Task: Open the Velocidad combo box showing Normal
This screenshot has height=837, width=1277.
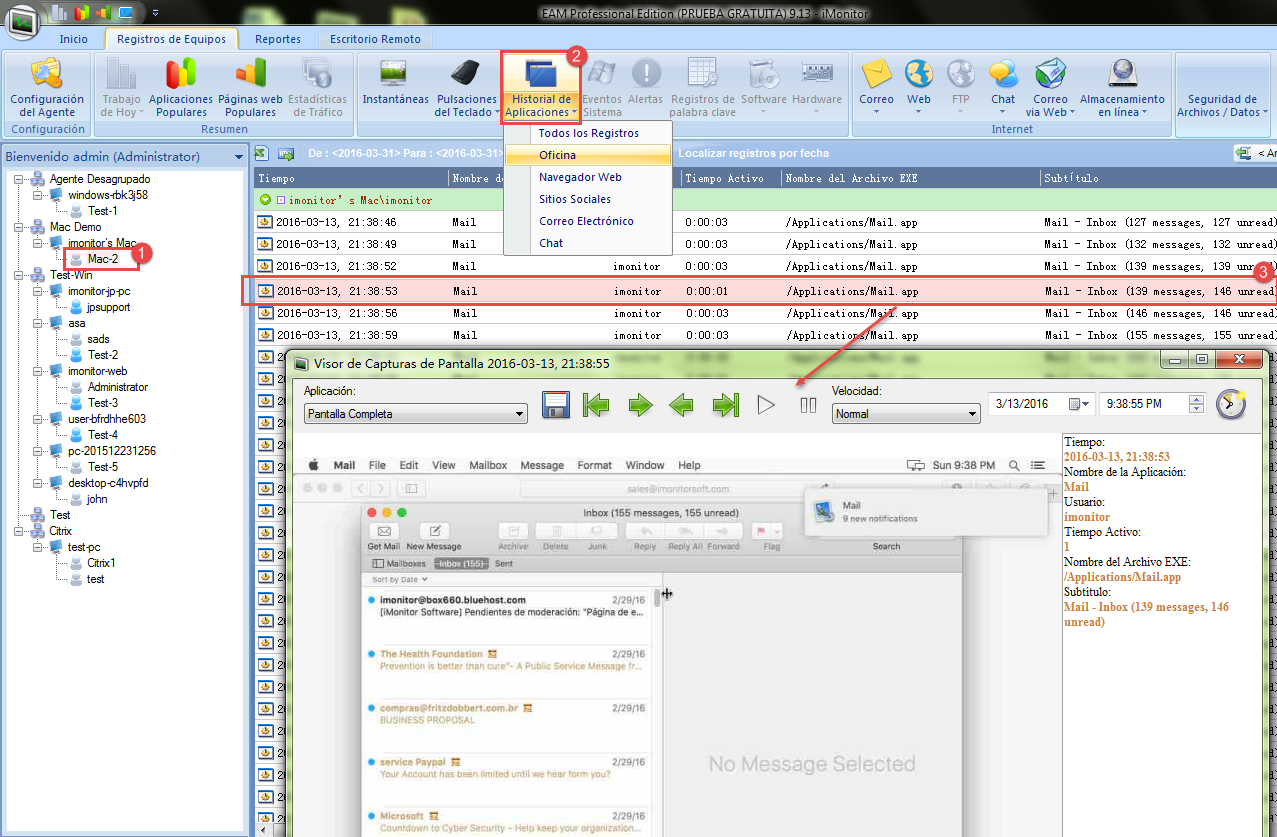Action: [x=906, y=414]
